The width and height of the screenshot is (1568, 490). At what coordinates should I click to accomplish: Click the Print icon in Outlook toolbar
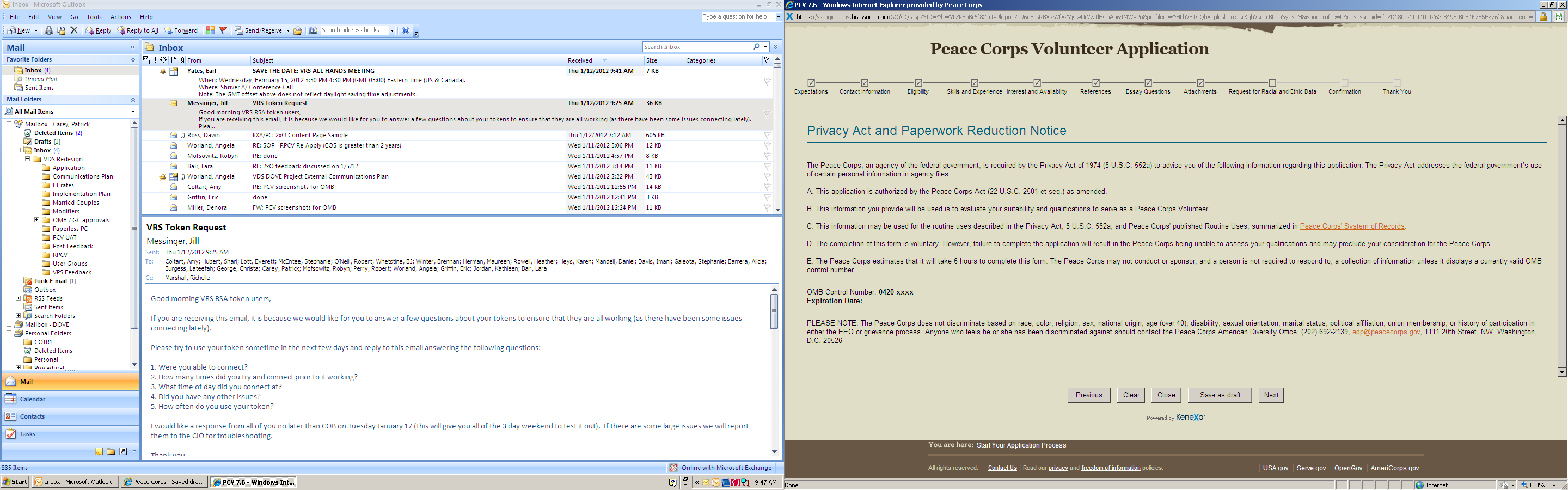pyautogui.click(x=48, y=30)
